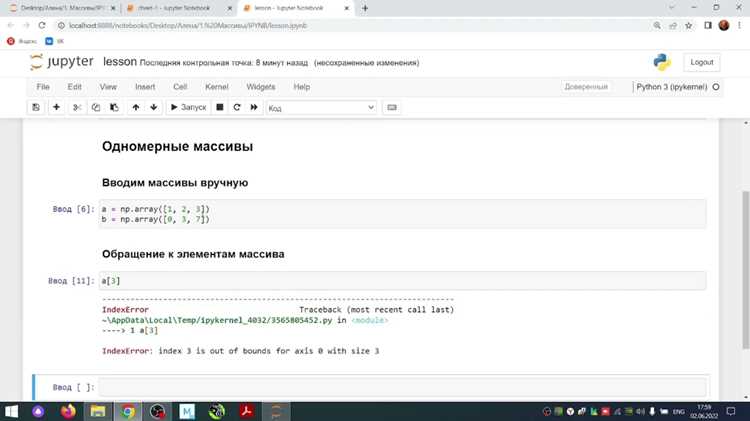Click the Одномерные массивы heading

point(177,146)
